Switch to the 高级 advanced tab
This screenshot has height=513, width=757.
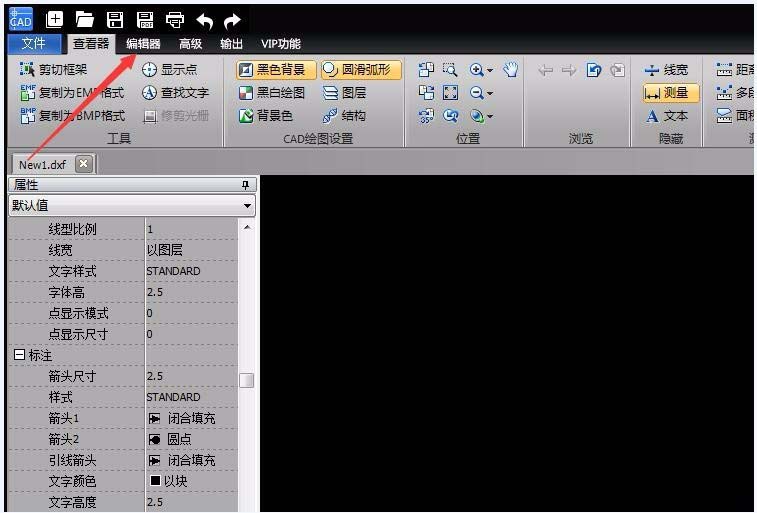coord(190,44)
